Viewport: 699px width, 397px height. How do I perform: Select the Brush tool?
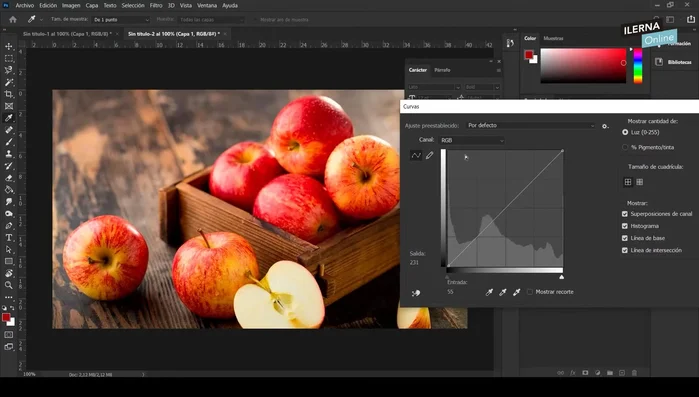(8, 142)
